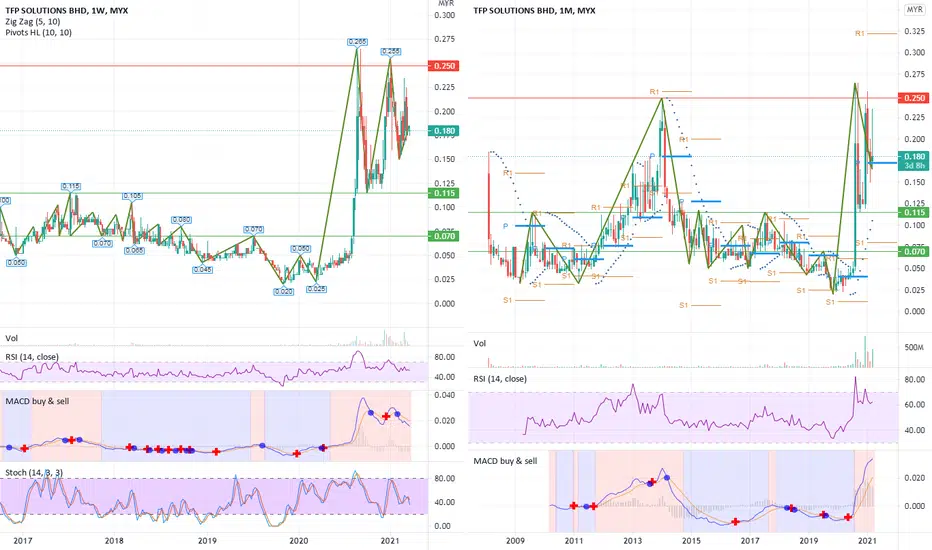Click the left chart title TFP SOLUTIONS BHD, 1W, MYX
The width and height of the screenshot is (932, 550).
[67, 11]
